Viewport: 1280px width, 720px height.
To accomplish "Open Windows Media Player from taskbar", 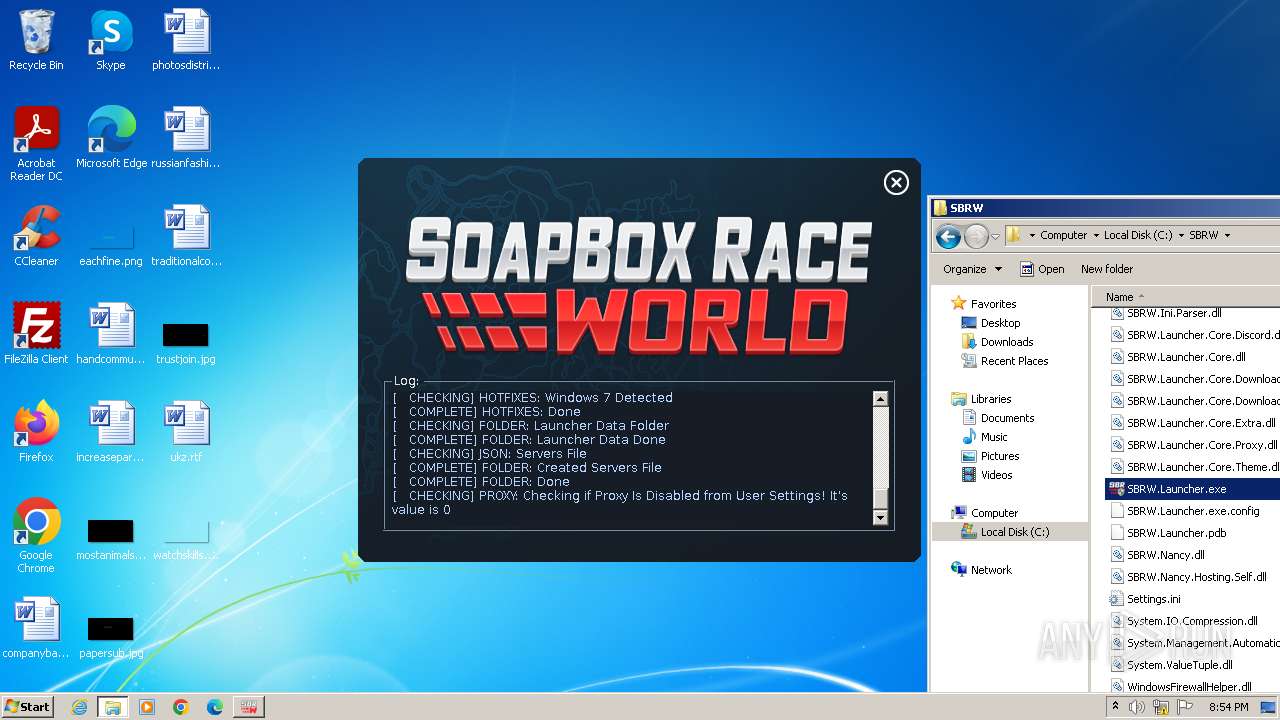I will pyautogui.click(x=147, y=707).
